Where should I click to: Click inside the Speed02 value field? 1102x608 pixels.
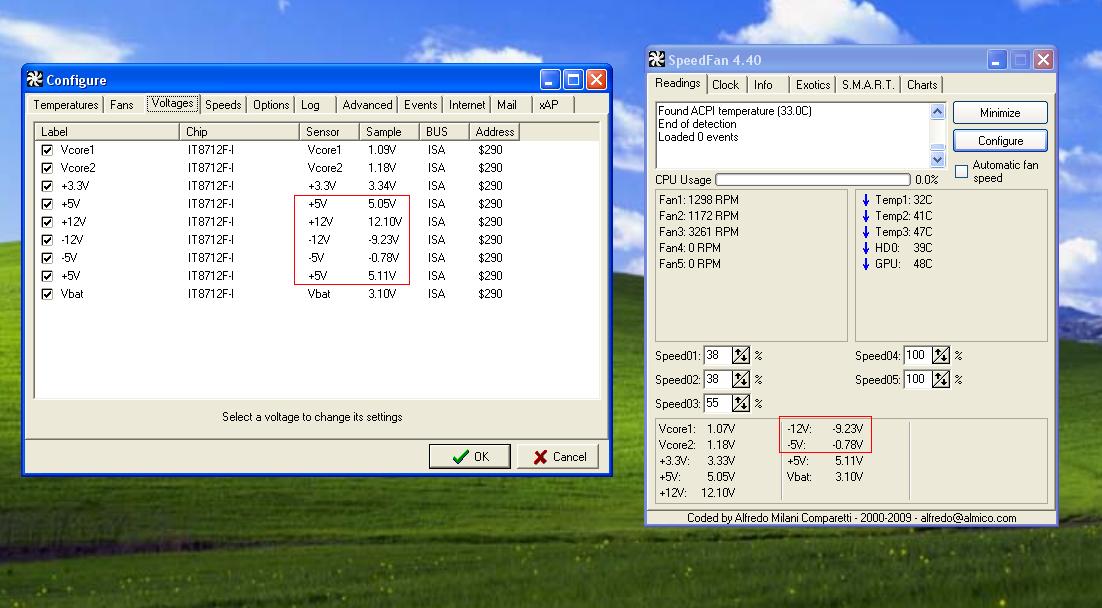coord(716,380)
